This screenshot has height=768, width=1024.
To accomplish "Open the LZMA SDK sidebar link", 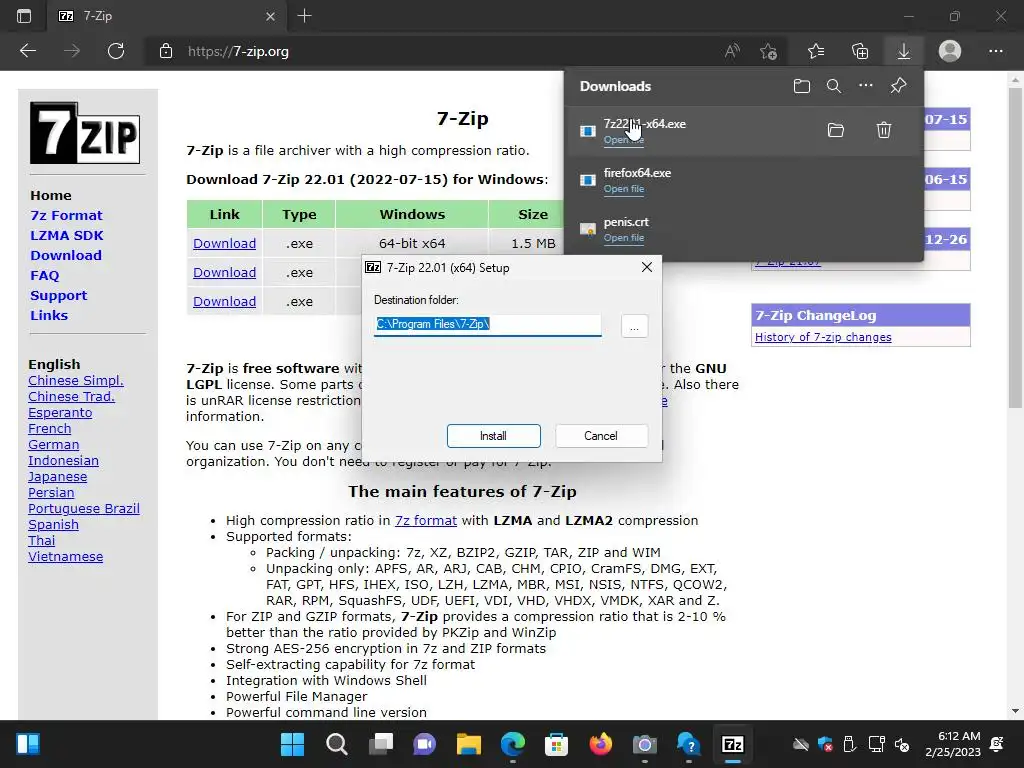I will [67, 235].
